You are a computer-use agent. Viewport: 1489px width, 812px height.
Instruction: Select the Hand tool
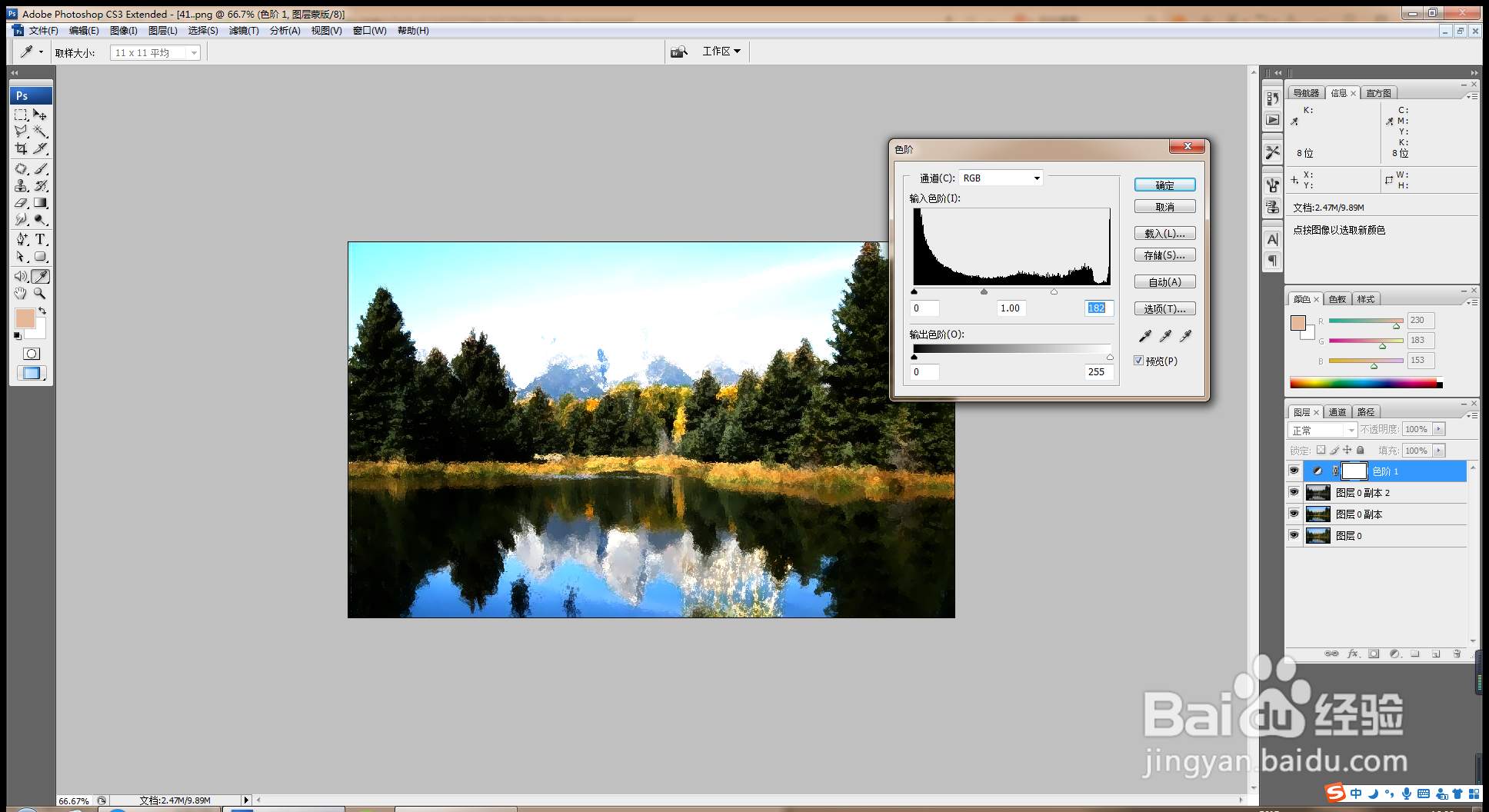point(21,294)
